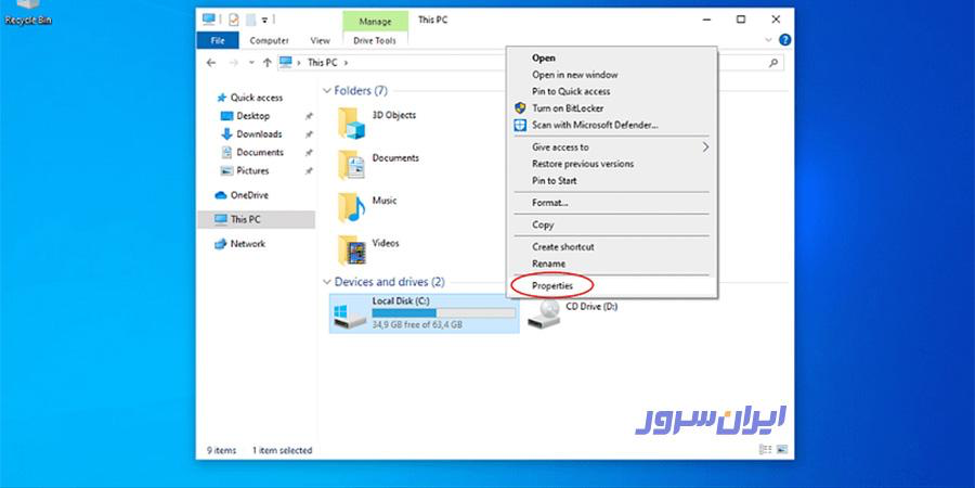Screen dimensions: 977x489
Task: Select the Documents folder icon in Folders
Action: click(x=351, y=165)
